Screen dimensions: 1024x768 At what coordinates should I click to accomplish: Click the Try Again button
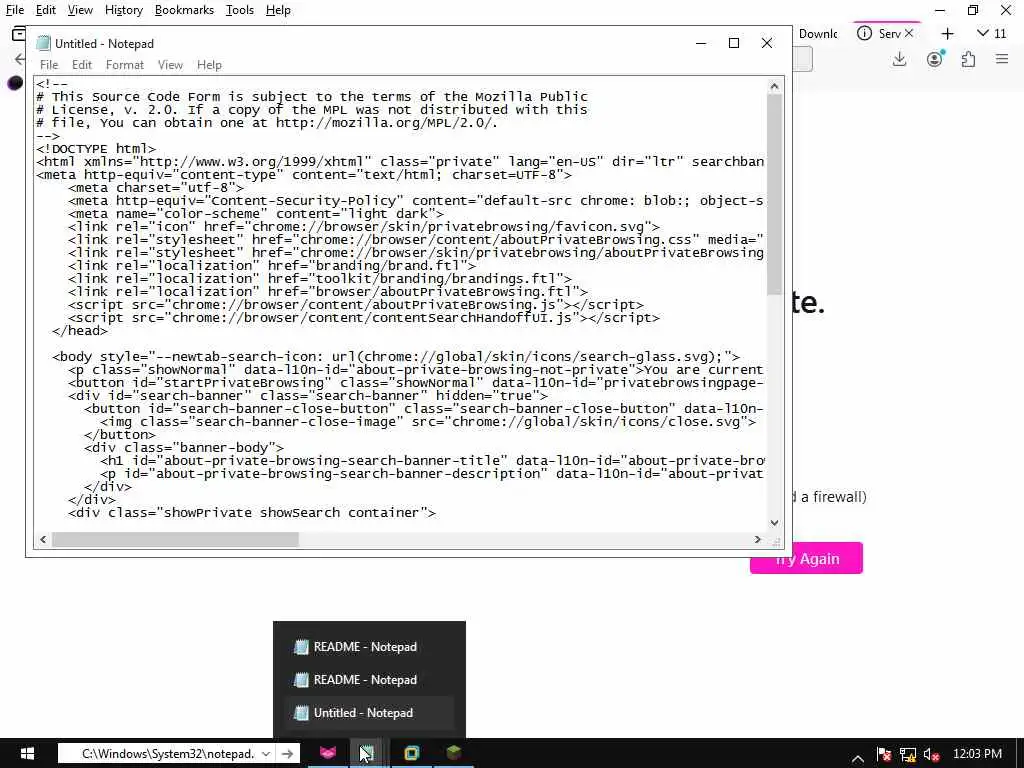(807, 558)
